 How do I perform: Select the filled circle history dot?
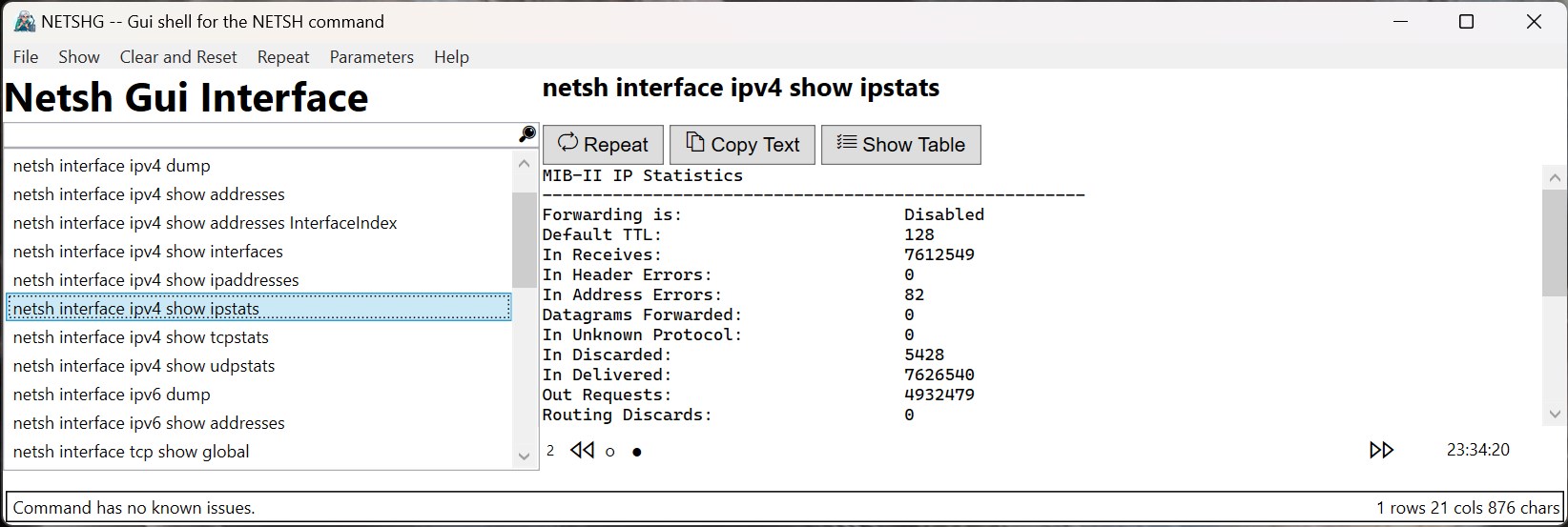(x=637, y=452)
